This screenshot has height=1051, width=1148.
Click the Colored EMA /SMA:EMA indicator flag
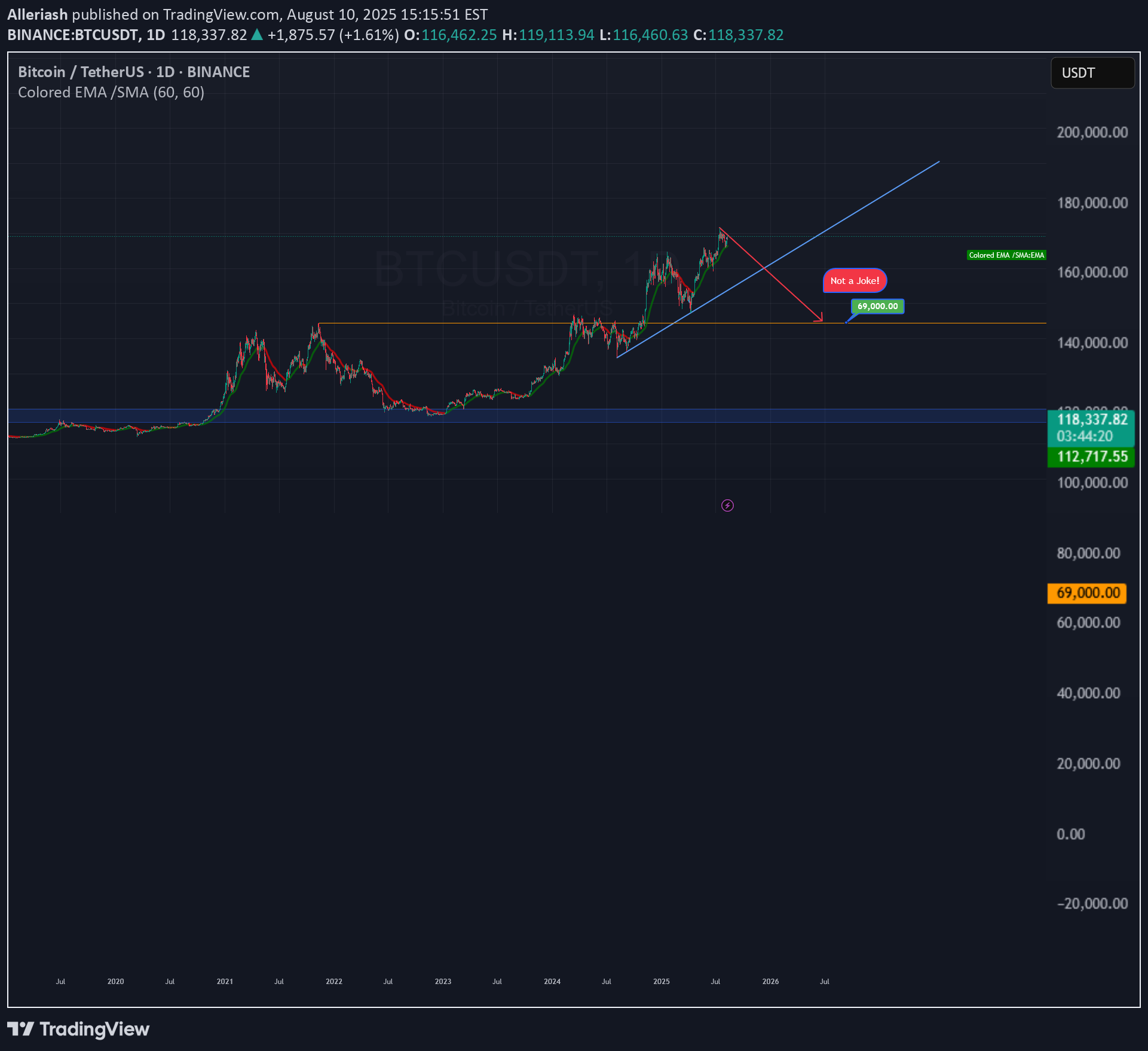point(1006,255)
